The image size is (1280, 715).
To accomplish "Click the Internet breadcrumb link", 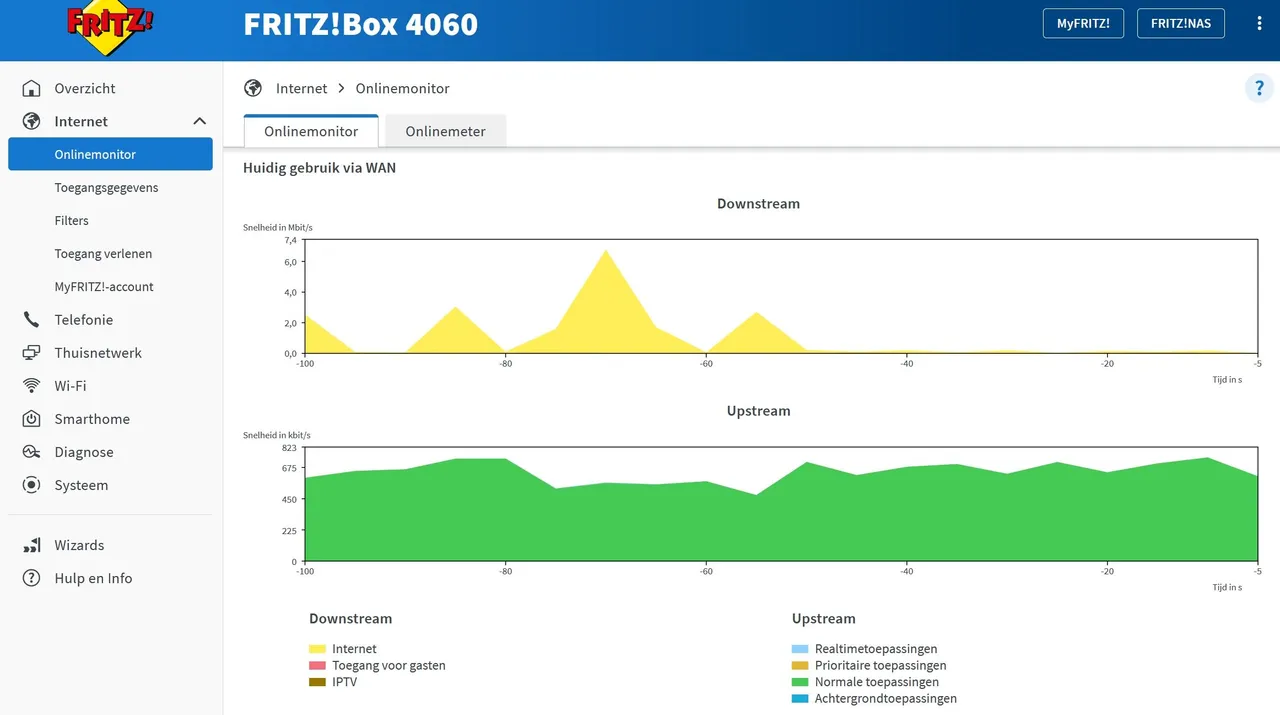I will click(301, 88).
